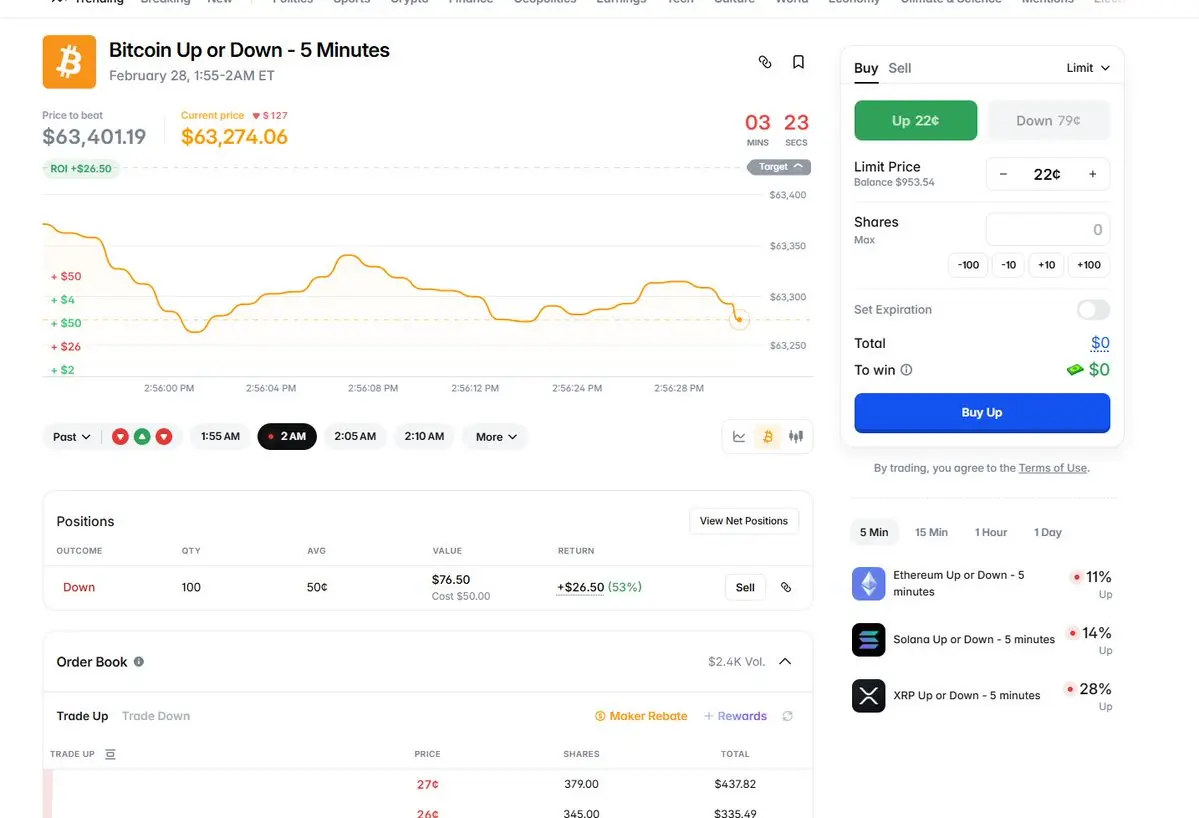The width and height of the screenshot is (1199, 818).
Task: Click the Order Book info icon
Action: click(139, 661)
